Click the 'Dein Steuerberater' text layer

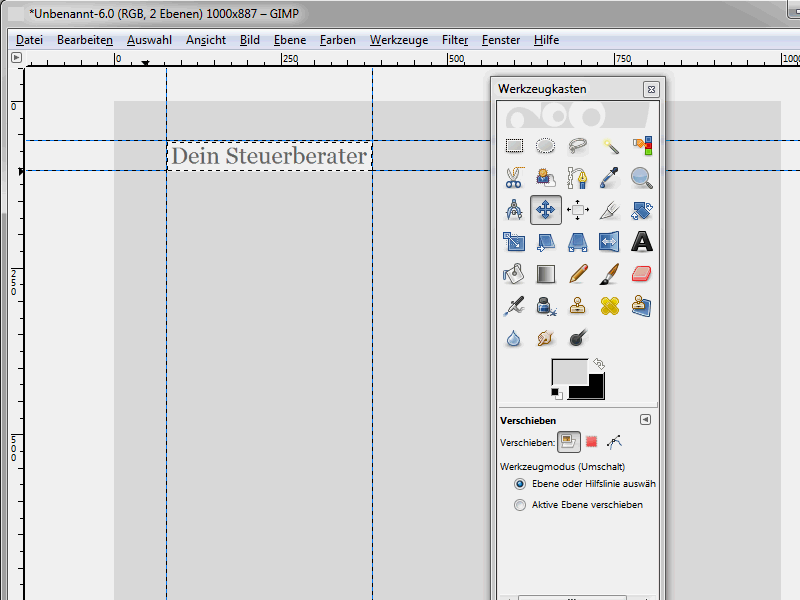269,156
